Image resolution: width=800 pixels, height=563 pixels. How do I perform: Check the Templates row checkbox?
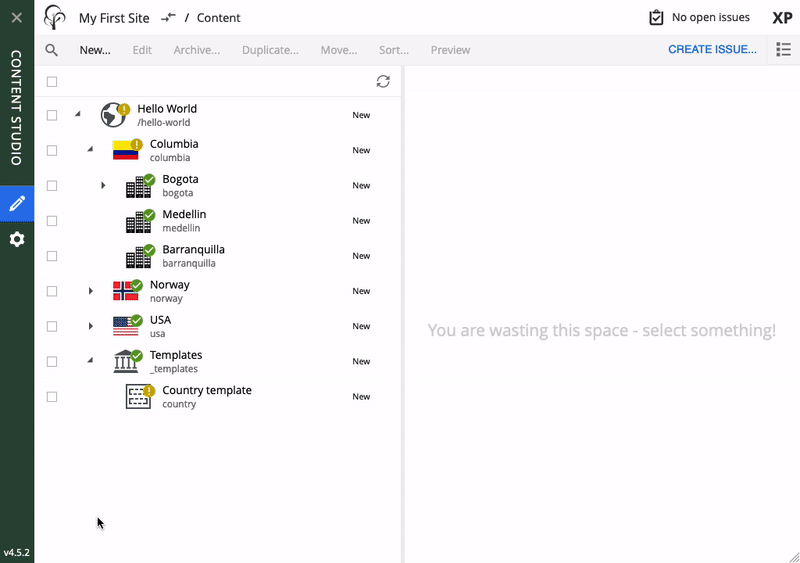click(52, 362)
